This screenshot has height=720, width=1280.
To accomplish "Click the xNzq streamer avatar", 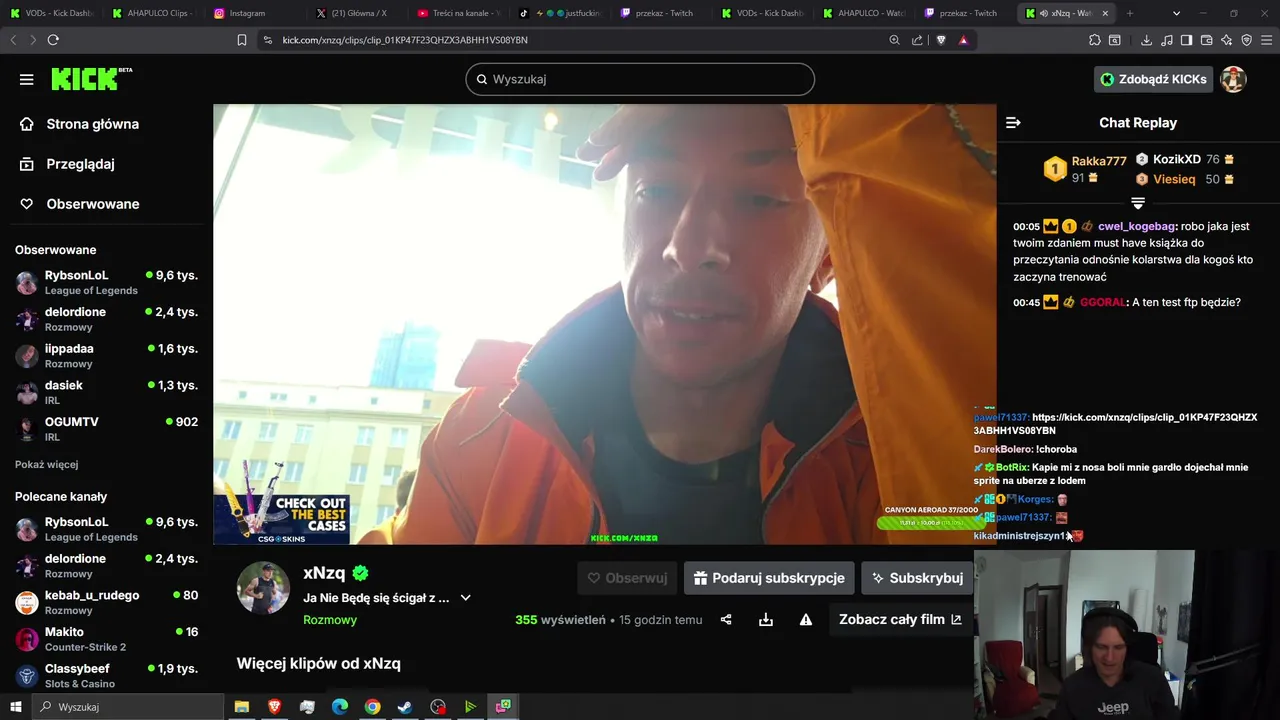I will [x=263, y=587].
